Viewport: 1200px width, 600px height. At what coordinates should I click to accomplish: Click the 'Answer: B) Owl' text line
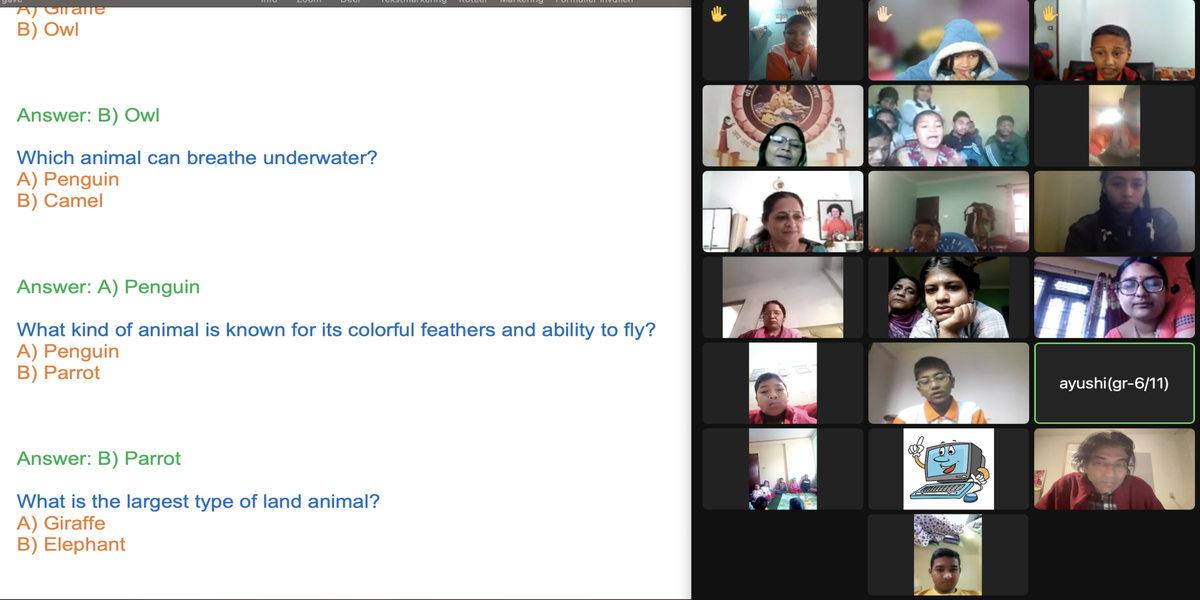88,115
